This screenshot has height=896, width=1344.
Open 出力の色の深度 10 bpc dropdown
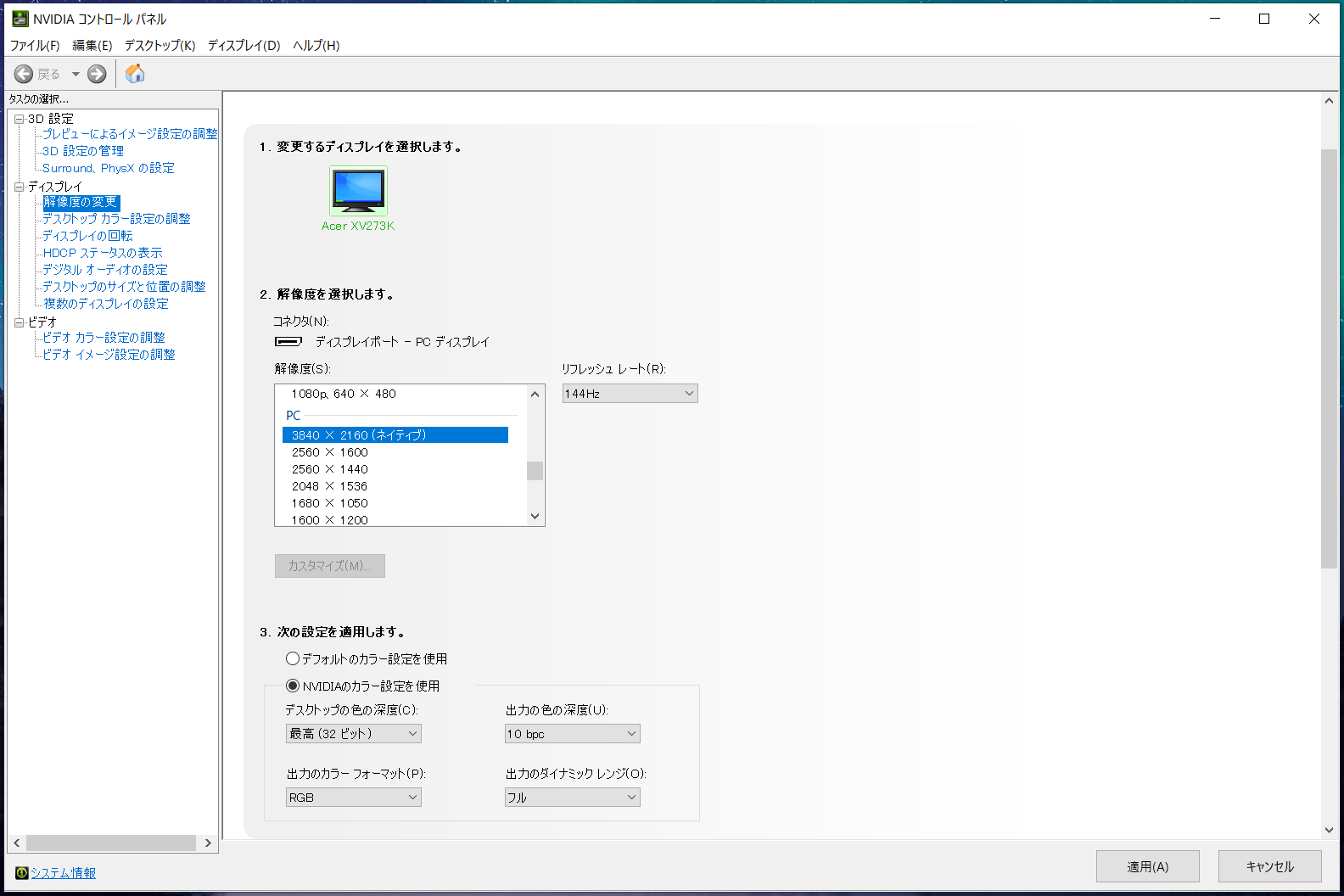click(x=572, y=734)
